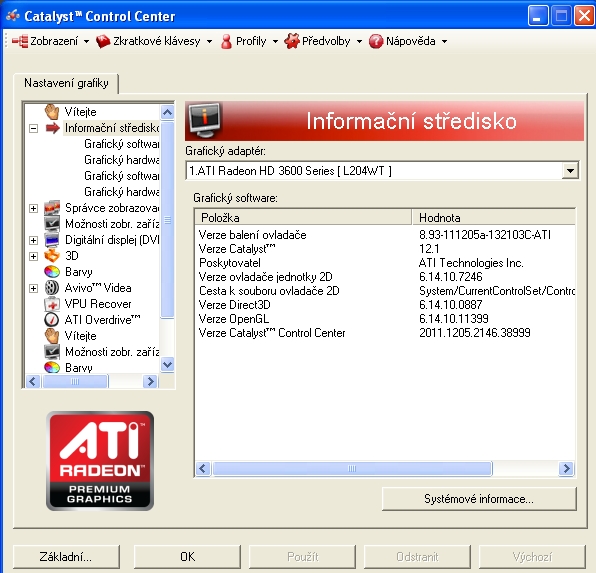Click the software table horizontal scrollbar thumb
596x573 pixels.
[x=352, y=468]
